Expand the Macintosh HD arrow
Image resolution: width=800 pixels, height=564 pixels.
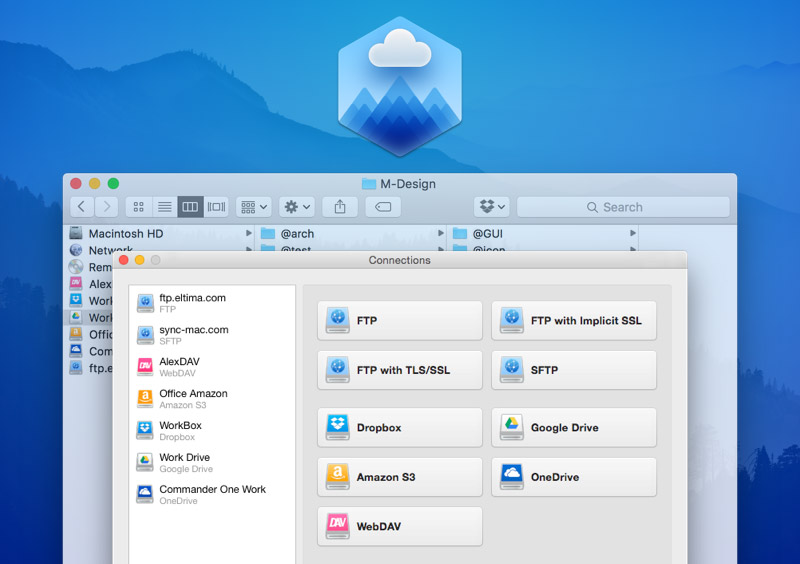click(249, 233)
